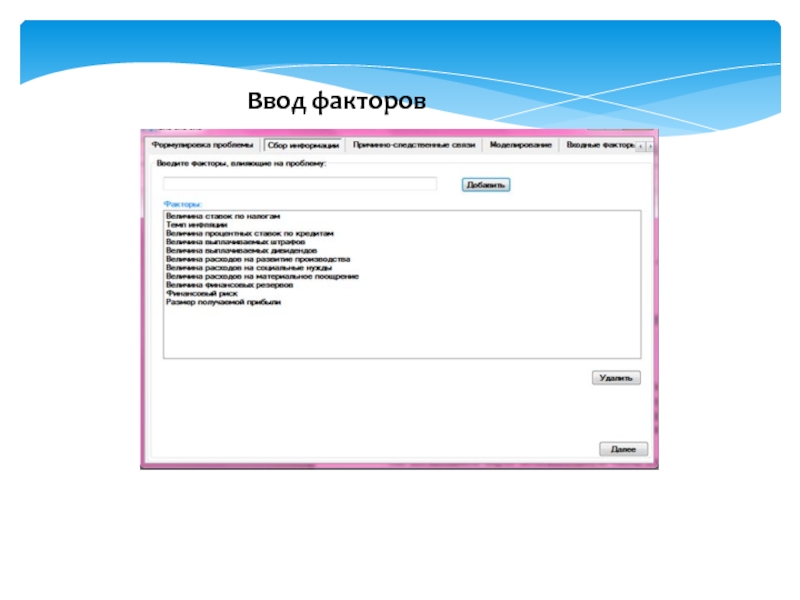Open the Входные факторы tab
This screenshot has height=600, width=800.
[x=600, y=145]
